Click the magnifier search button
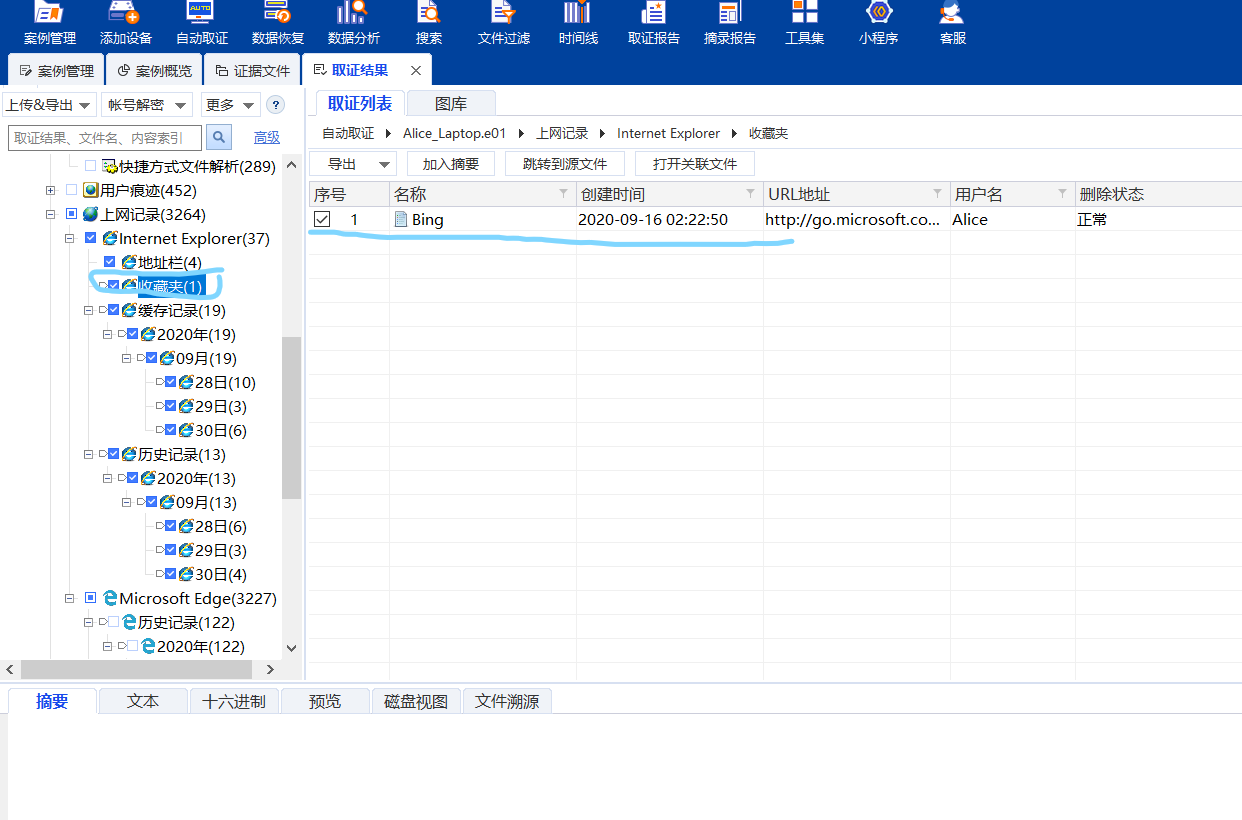The height and width of the screenshot is (820, 1242). (219, 137)
